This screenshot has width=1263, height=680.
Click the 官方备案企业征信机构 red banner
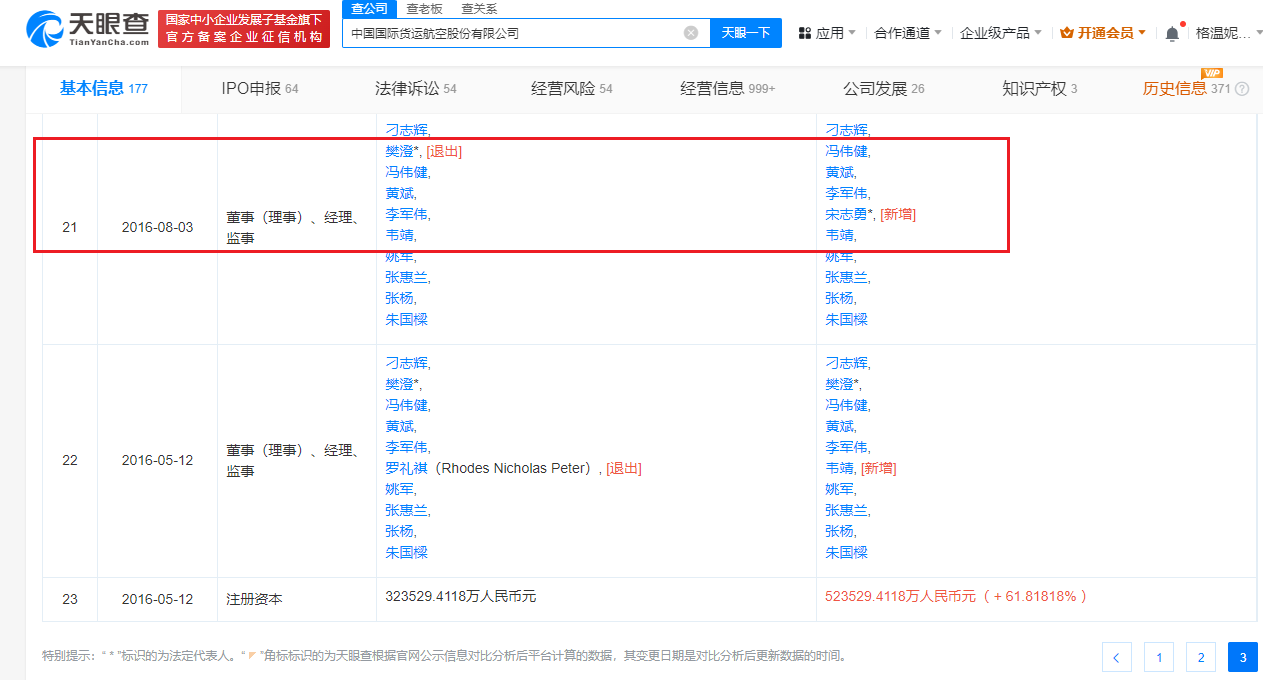point(244,29)
